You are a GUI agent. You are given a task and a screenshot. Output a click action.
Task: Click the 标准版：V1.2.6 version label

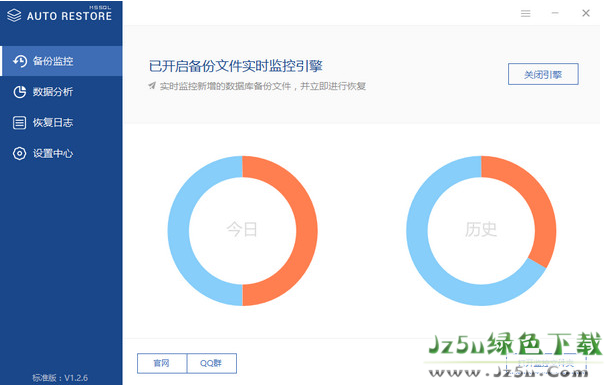[x=60, y=378]
